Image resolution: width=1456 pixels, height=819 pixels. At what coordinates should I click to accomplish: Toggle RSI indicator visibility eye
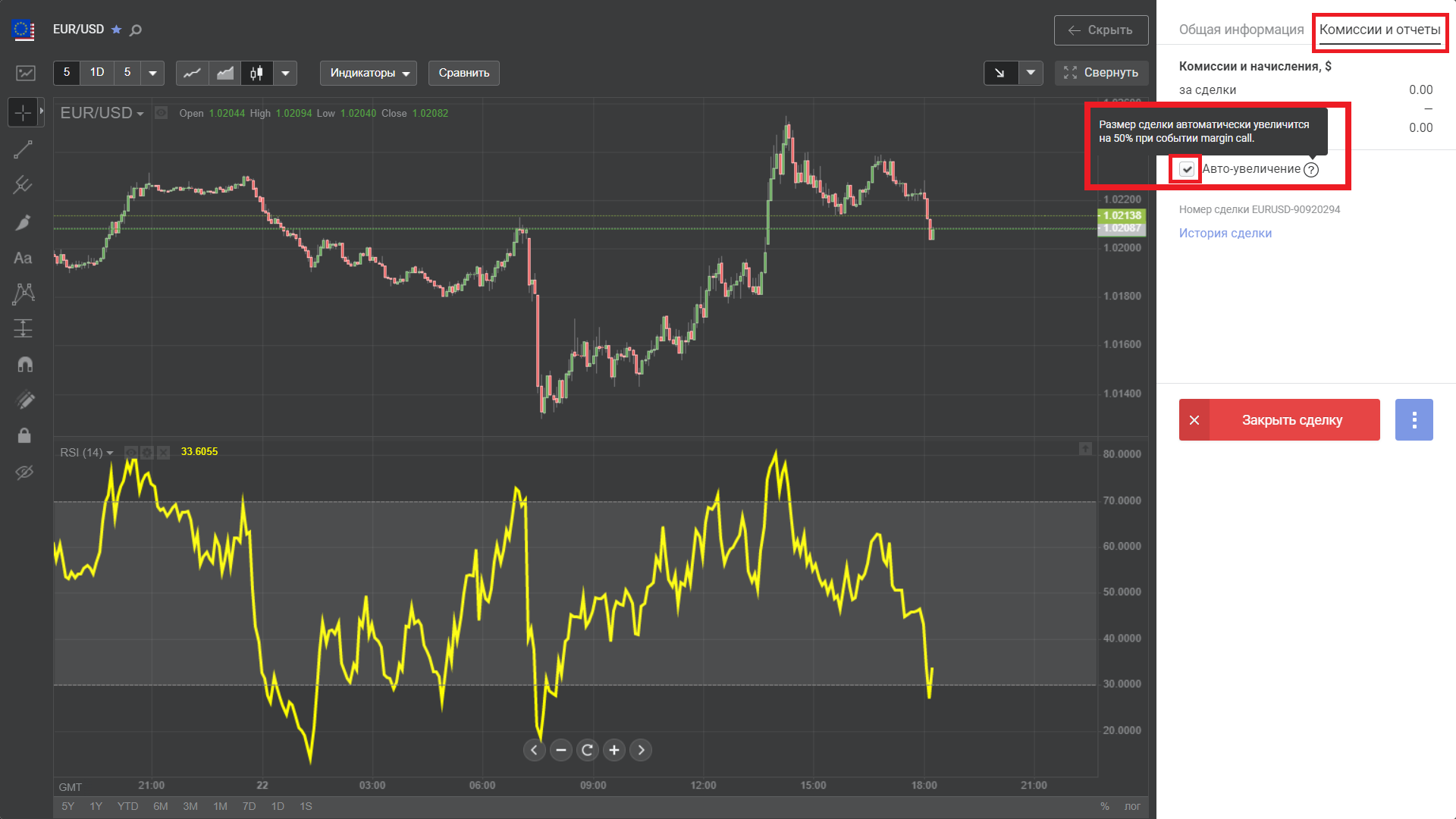coord(131,453)
